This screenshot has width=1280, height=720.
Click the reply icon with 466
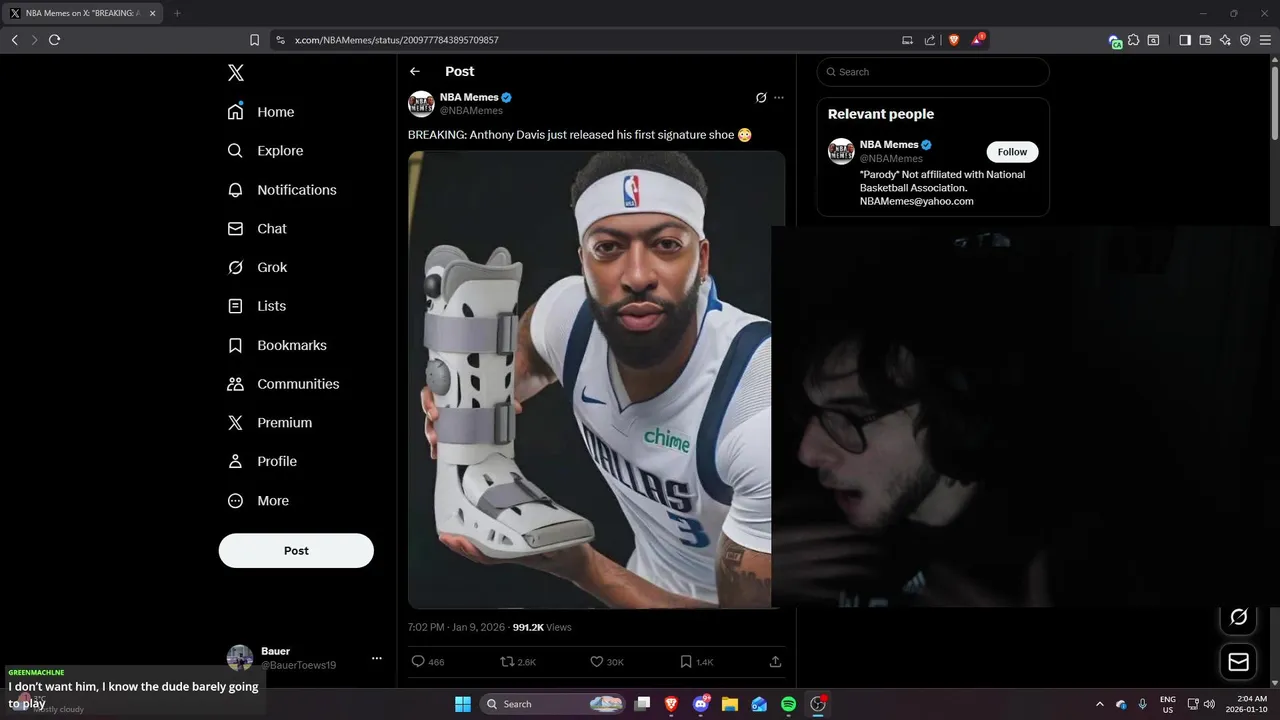click(x=419, y=662)
